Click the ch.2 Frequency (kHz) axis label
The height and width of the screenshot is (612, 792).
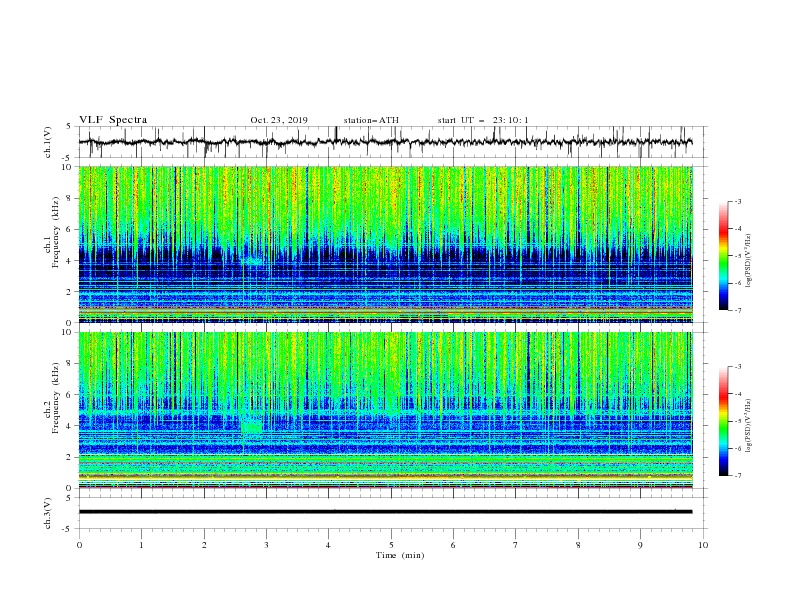point(53,397)
